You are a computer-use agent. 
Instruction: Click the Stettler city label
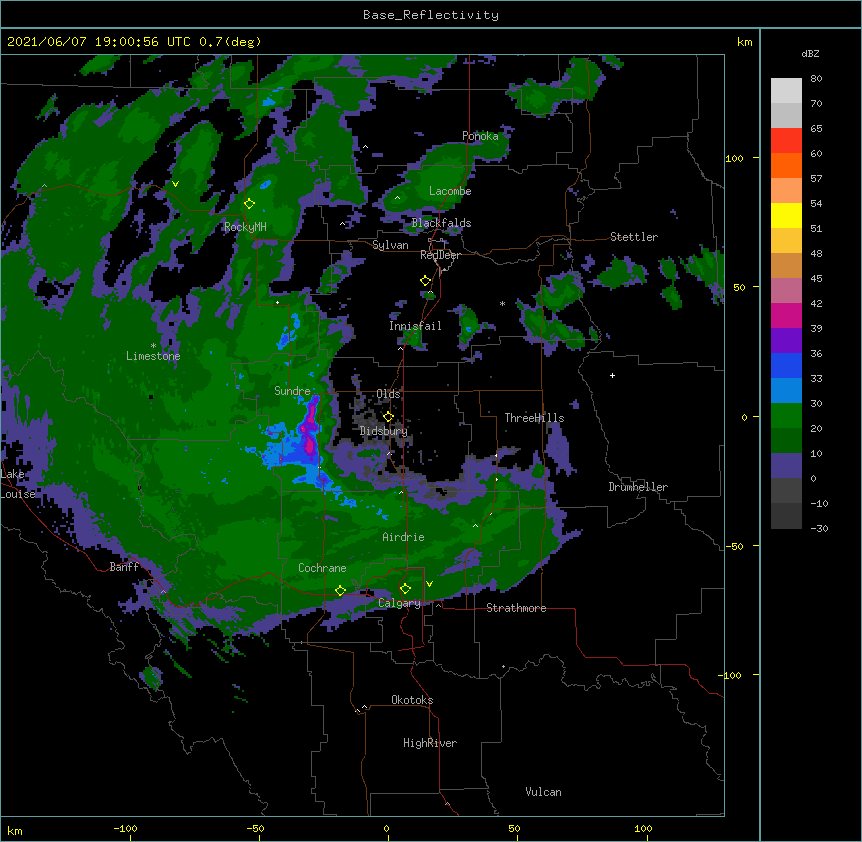[x=634, y=237]
